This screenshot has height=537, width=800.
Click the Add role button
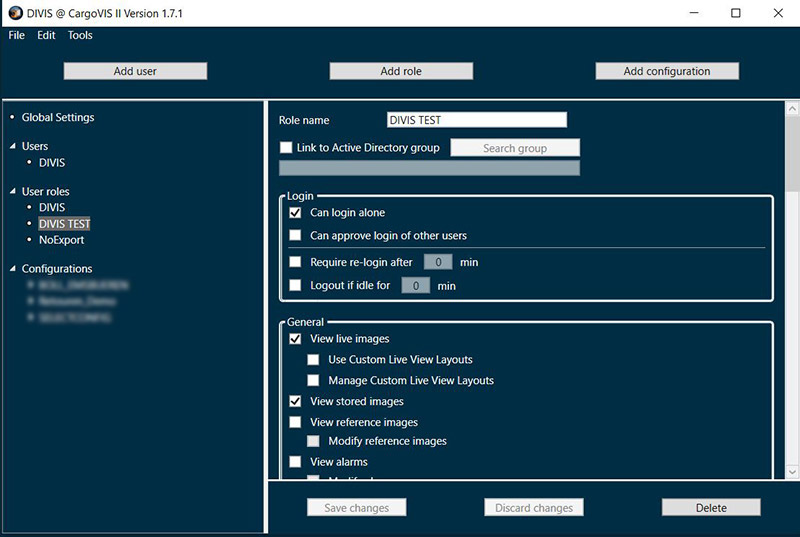tap(401, 71)
